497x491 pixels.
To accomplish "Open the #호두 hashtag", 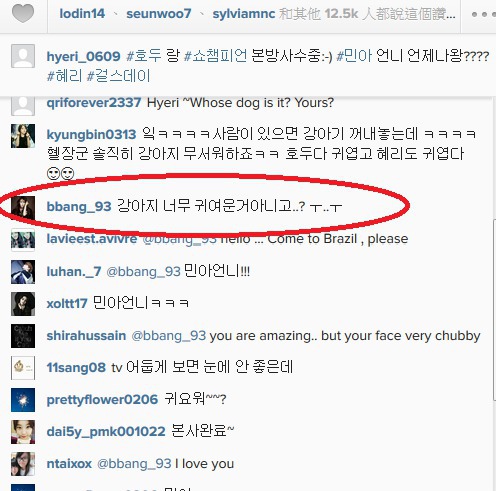I will coord(144,56).
